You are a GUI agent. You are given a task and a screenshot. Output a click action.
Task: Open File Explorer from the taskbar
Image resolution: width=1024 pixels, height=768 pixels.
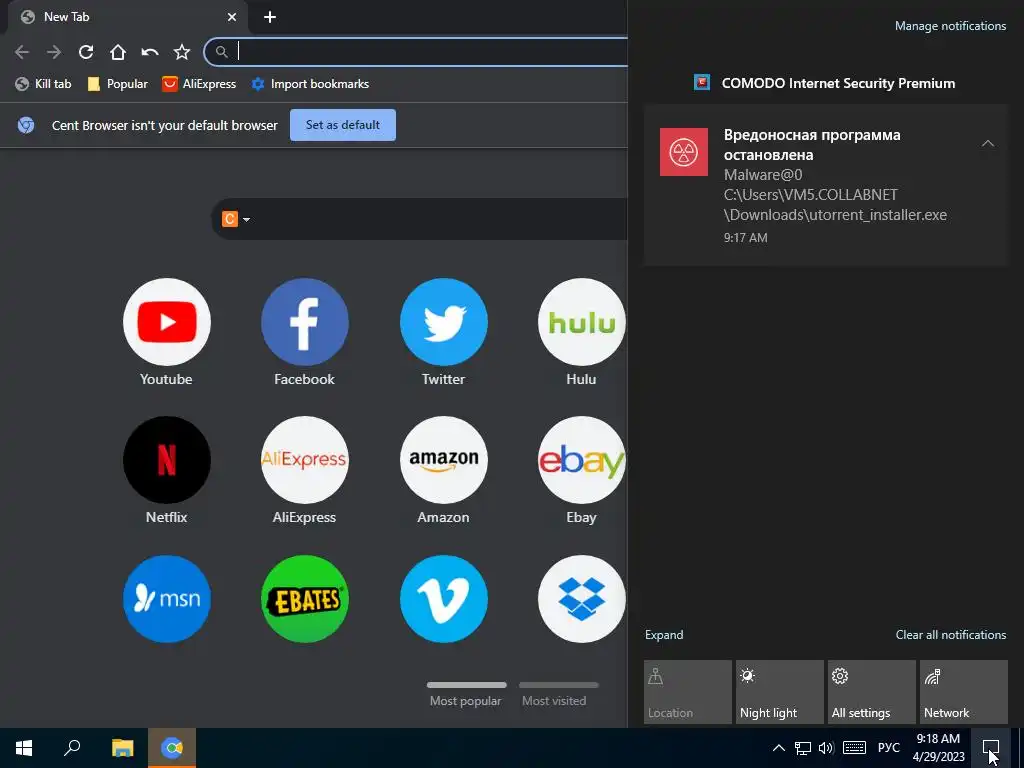tap(122, 748)
